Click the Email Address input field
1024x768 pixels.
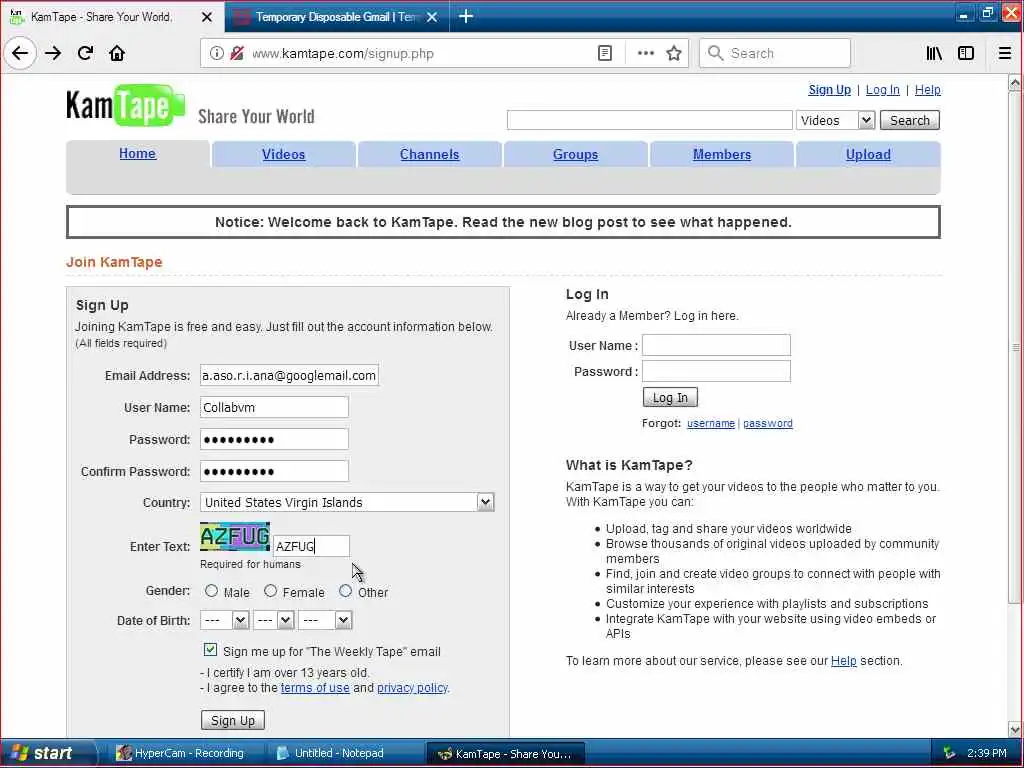click(x=289, y=376)
